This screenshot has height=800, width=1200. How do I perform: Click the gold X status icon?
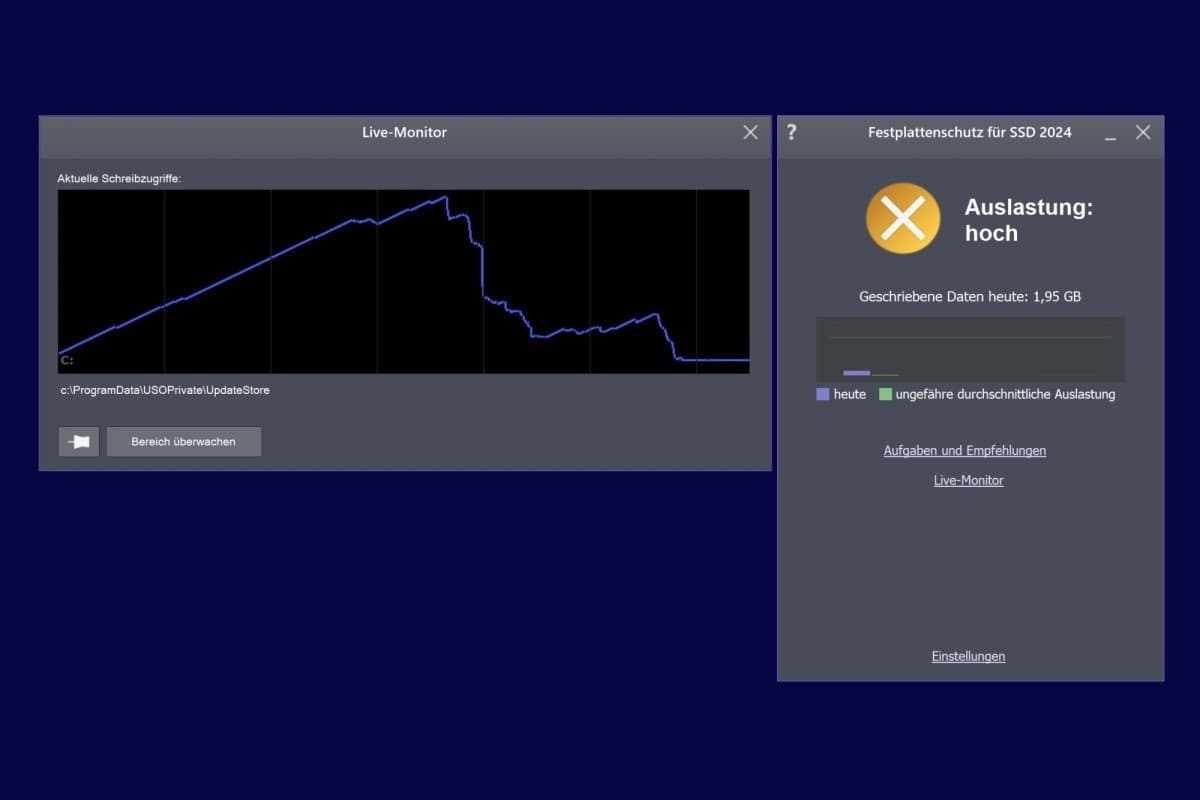(902, 218)
